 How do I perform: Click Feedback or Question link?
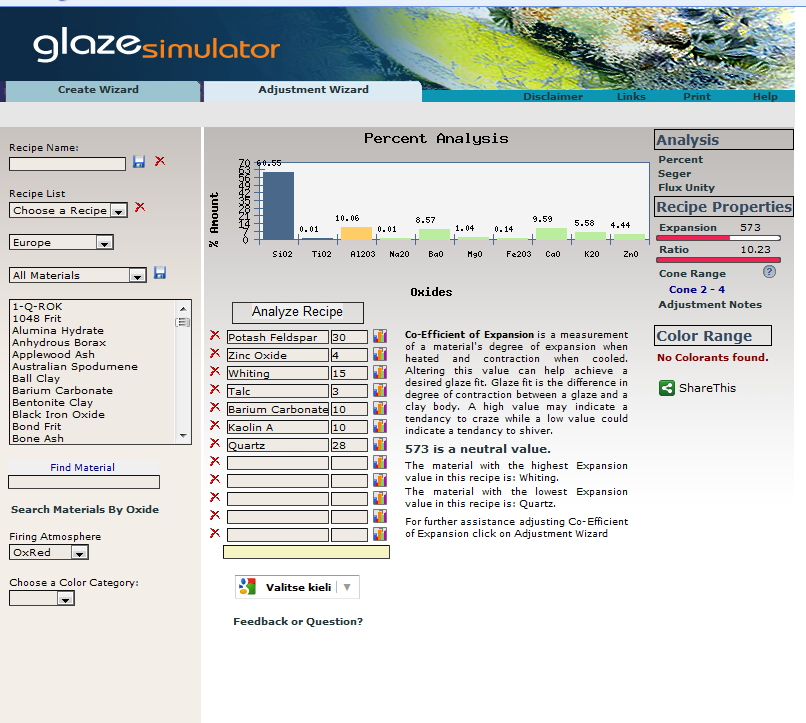click(298, 621)
